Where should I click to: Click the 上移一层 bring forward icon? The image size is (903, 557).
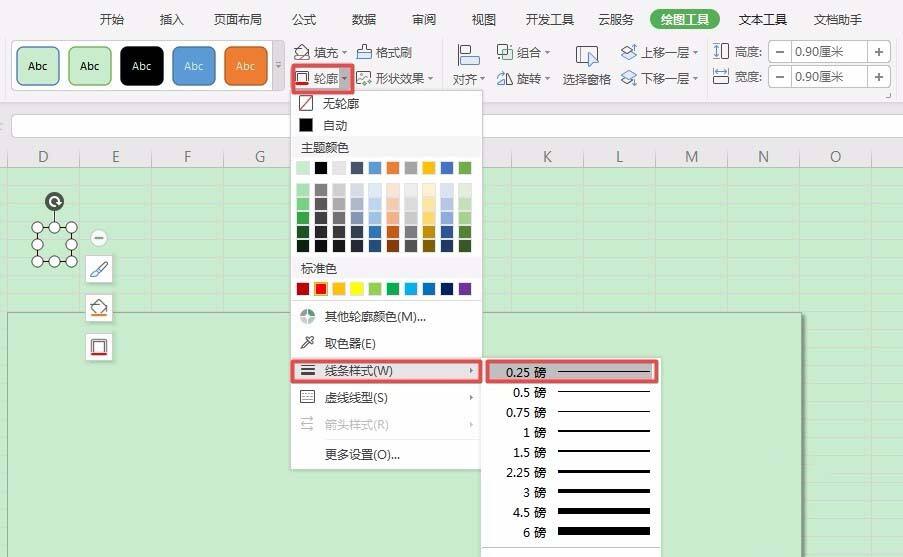(x=629, y=52)
